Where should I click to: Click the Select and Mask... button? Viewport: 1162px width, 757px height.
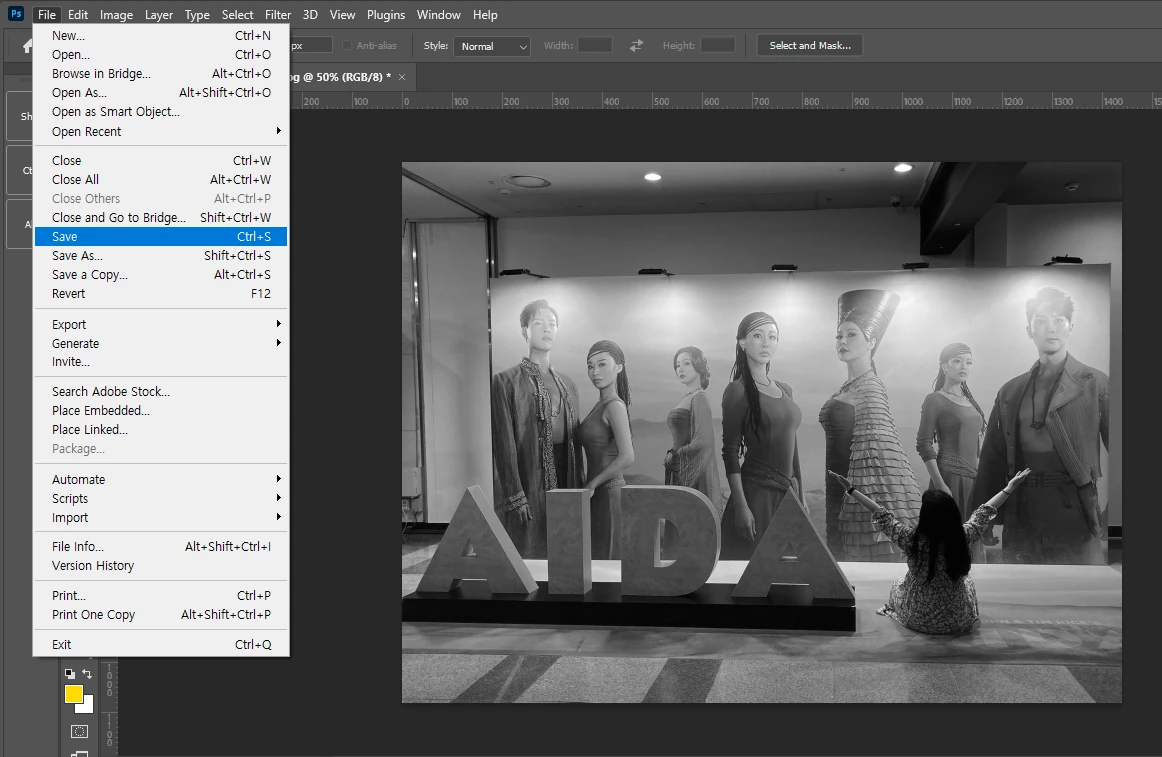tap(810, 45)
